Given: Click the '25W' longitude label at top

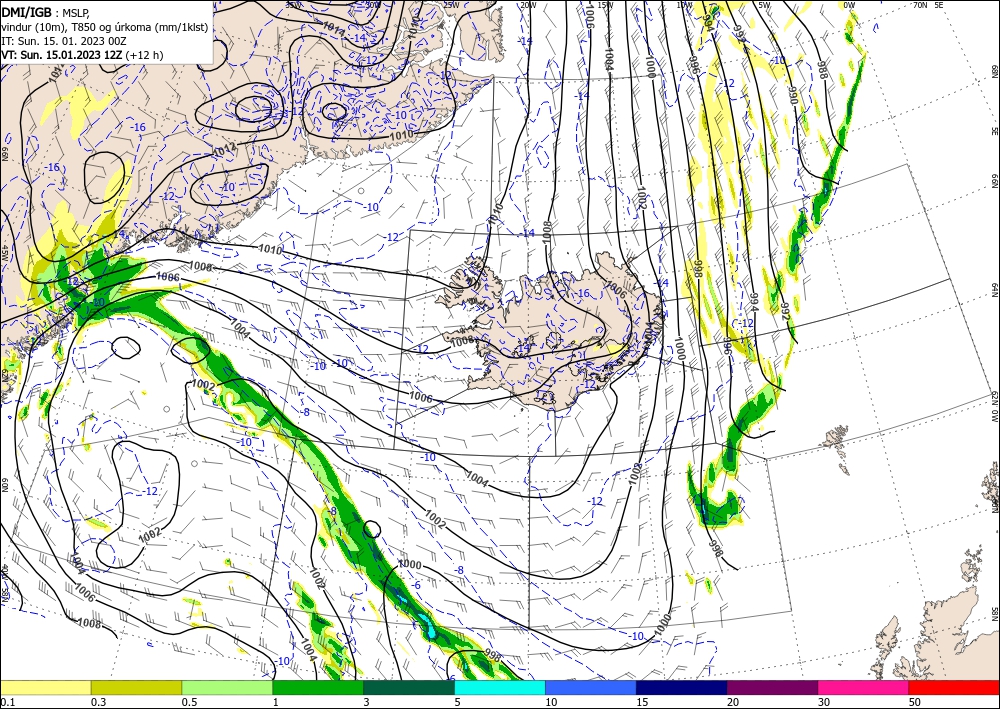Looking at the screenshot, I should point(450,5).
